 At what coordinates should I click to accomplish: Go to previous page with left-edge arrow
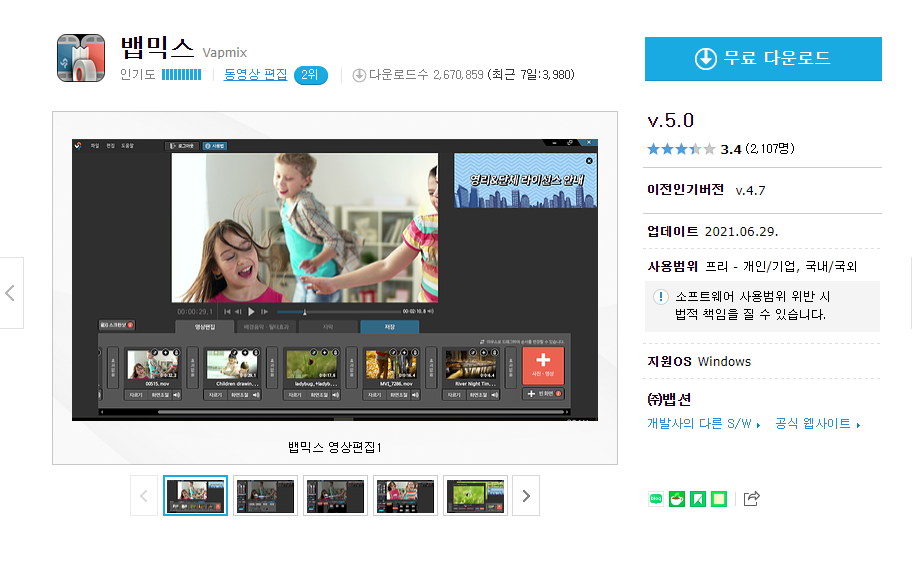click(10, 293)
